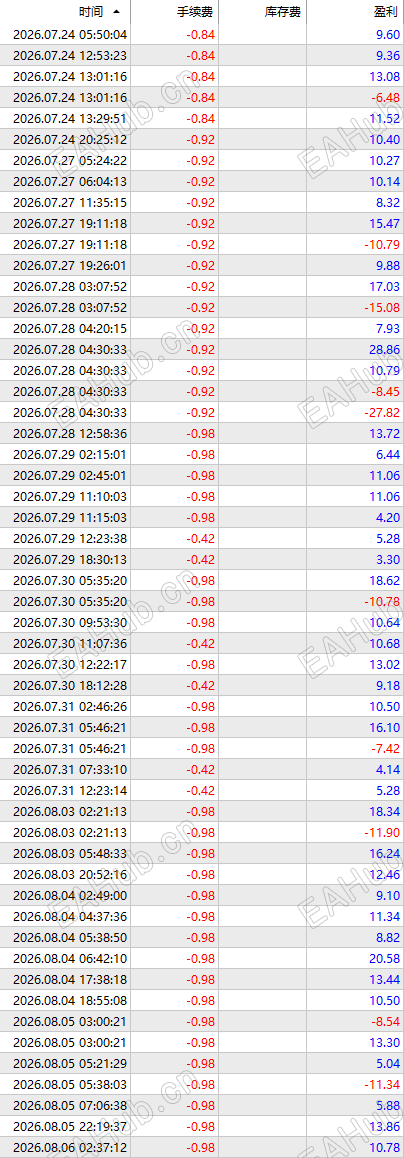Image resolution: width=404 pixels, height=1158 pixels.
Task: Select row dated 2026.07.29 02:45:01
Action: coord(202,475)
